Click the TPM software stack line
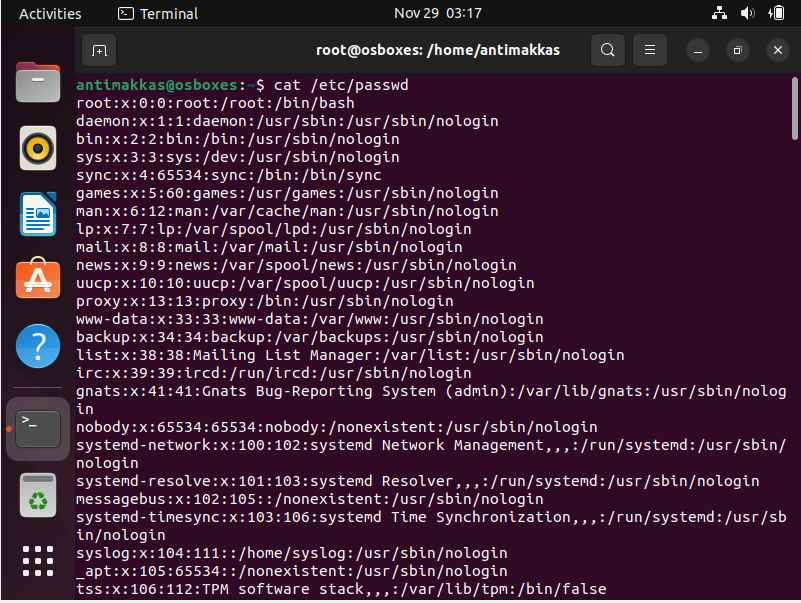 341,589
